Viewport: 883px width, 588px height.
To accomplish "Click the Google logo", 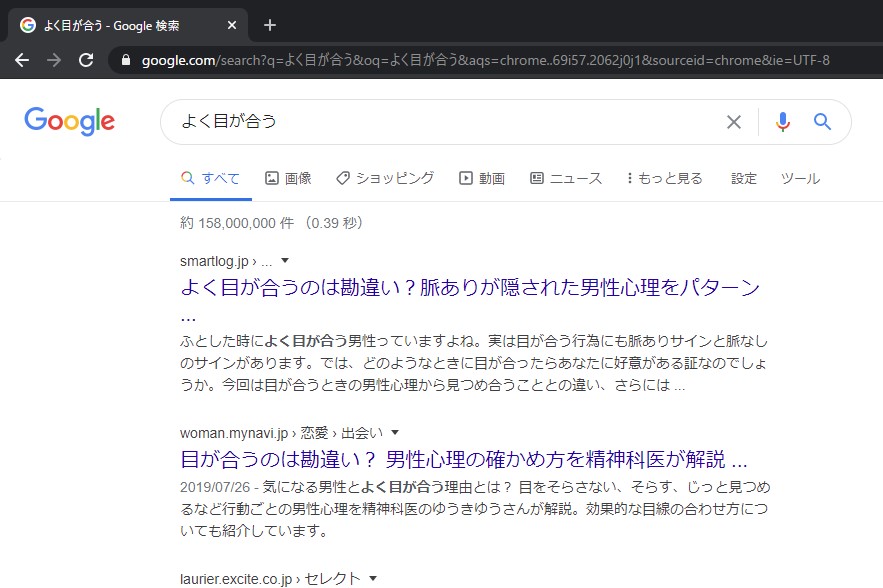I will (x=68, y=121).
